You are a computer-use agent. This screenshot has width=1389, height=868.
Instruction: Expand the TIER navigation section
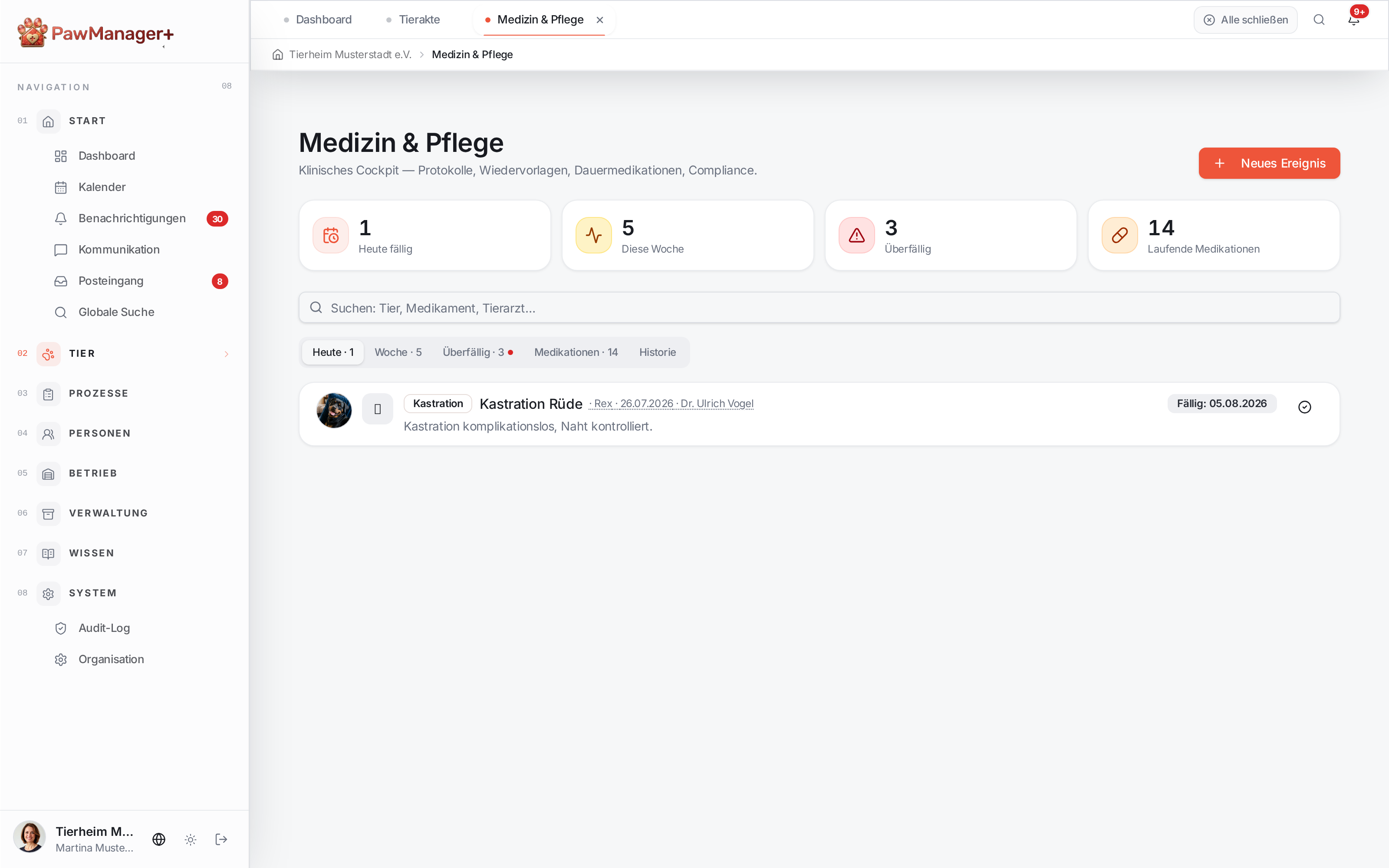tap(124, 354)
